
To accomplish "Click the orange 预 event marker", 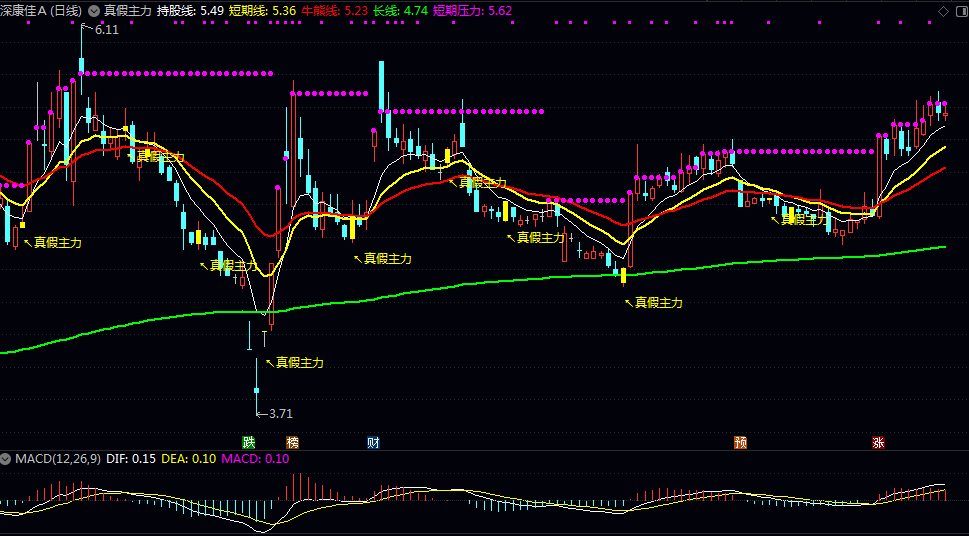I will (x=740, y=442).
